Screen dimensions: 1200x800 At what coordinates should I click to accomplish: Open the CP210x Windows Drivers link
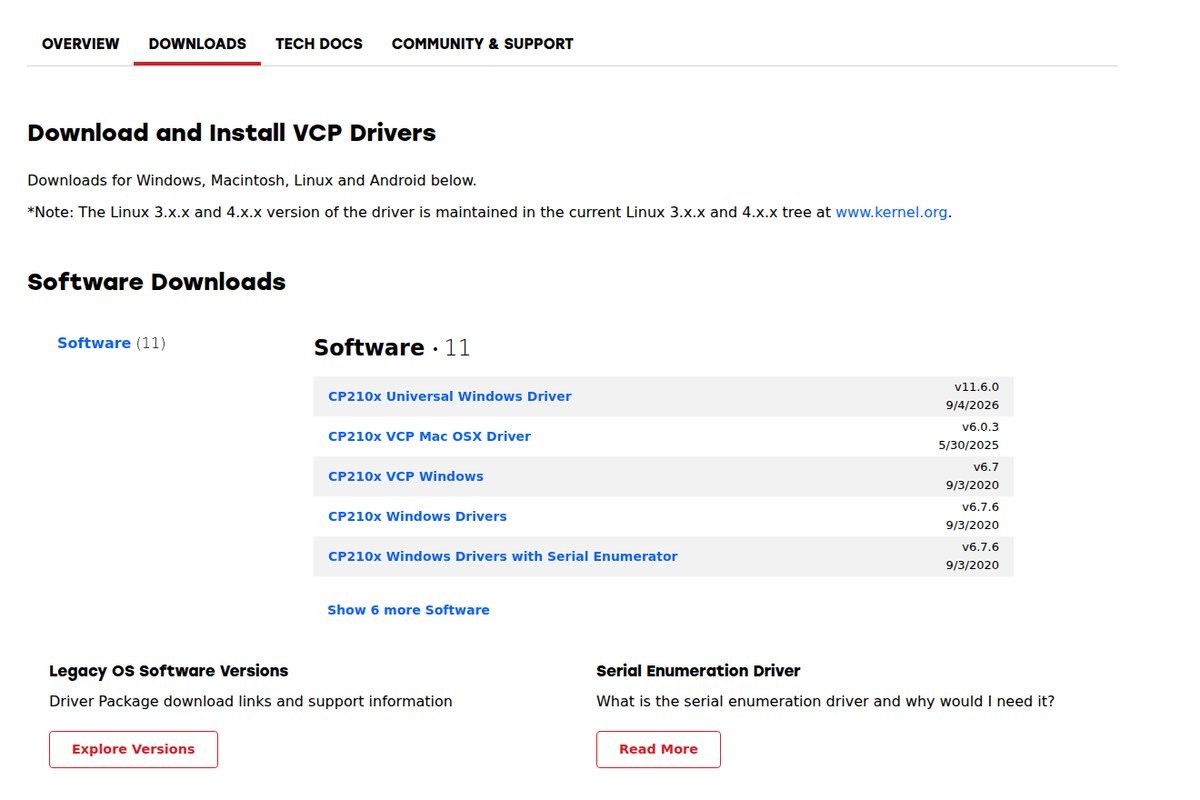coord(417,516)
